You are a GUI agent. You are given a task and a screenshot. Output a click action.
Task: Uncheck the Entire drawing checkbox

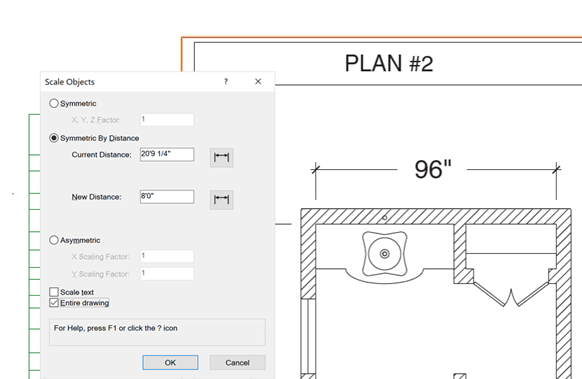[54, 303]
